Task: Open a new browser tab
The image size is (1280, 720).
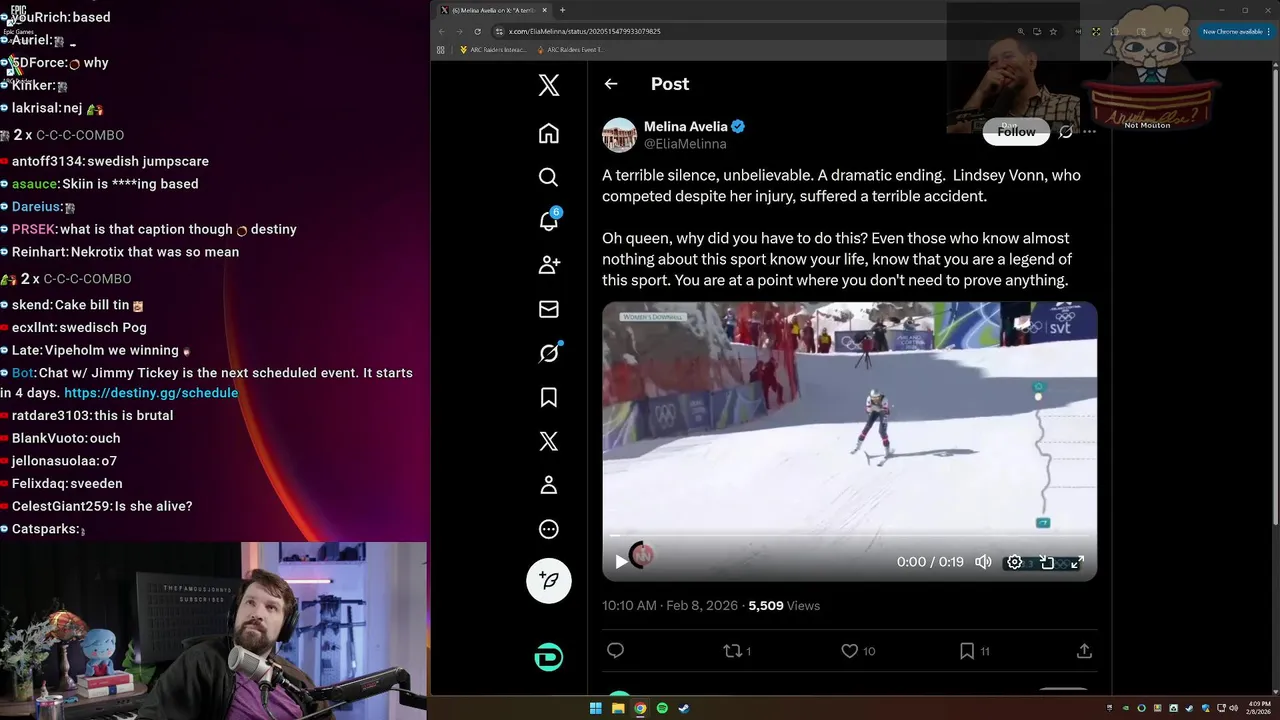Action: coord(562,10)
